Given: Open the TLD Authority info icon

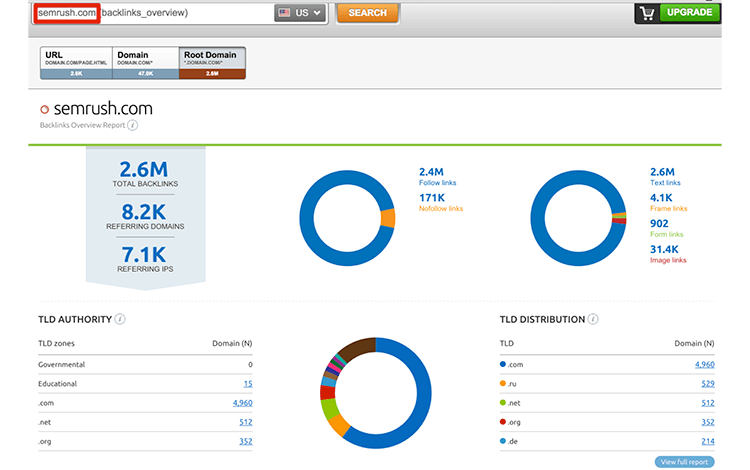Looking at the screenshot, I should pyautogui.click(x=120, y=319).
